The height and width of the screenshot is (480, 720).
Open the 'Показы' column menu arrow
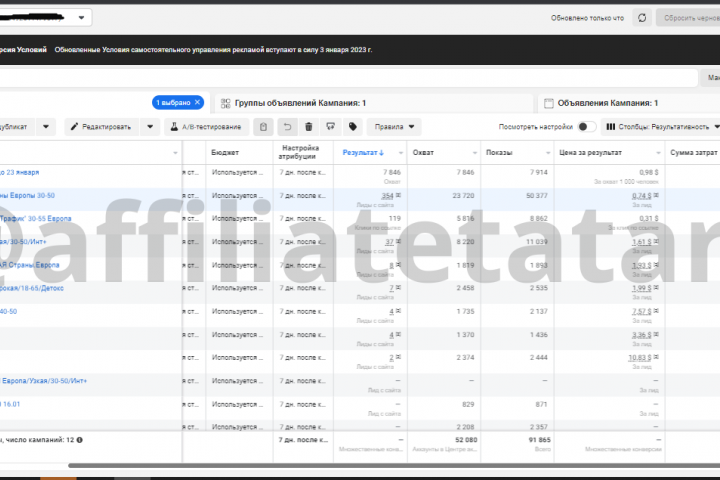pos(548,153)
